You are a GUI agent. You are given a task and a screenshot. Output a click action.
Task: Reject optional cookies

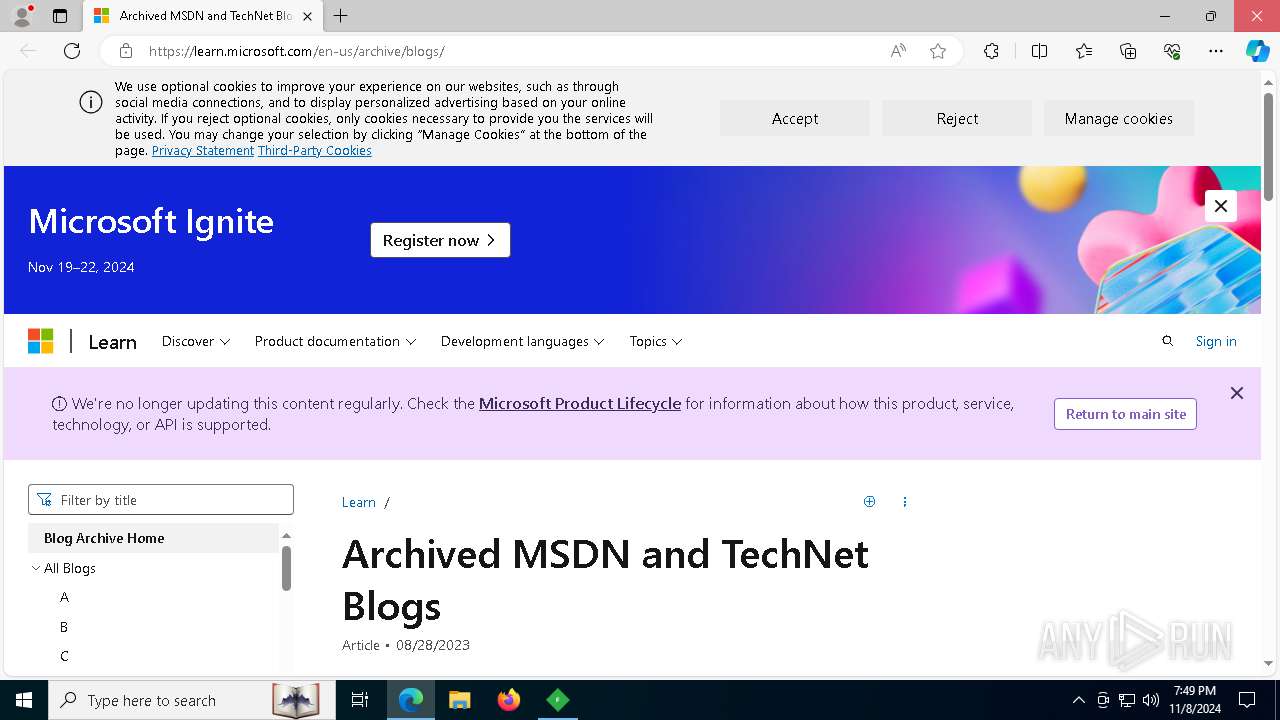[x=957, y=118]
